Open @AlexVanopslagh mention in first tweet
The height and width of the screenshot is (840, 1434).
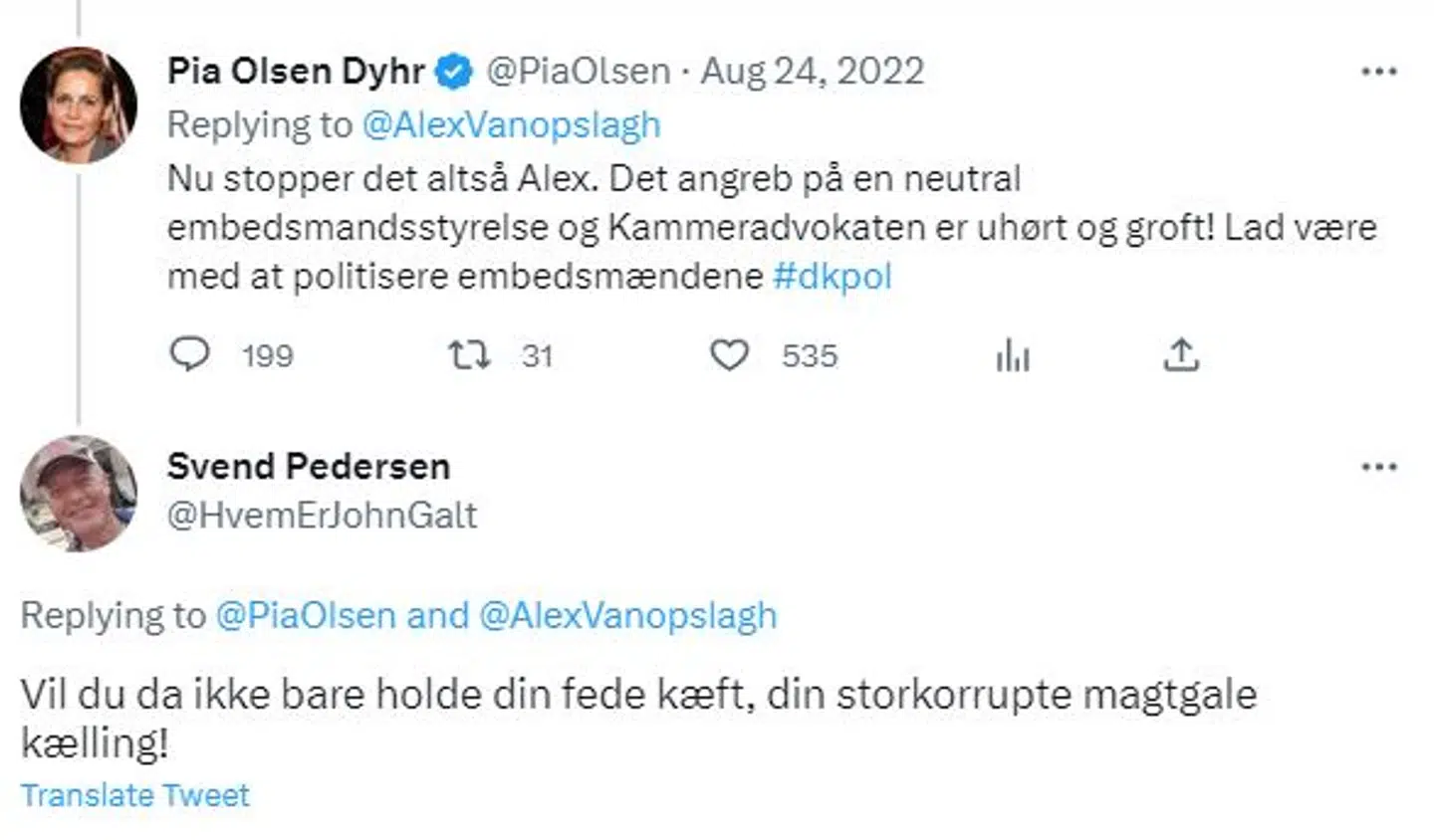511,124
